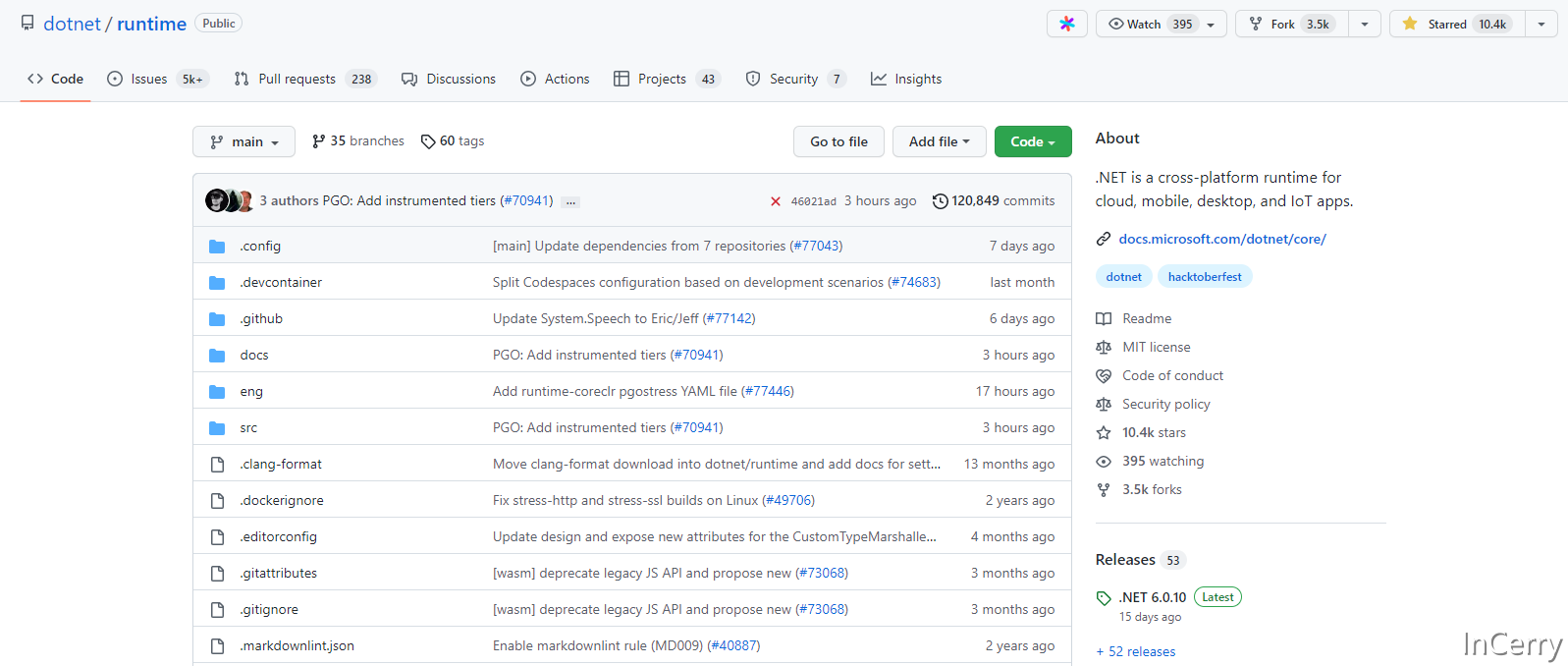The height and width of the screenshot is (666, 1568).
Task: Open the + 52 releases link
Action: pyautogui.click(x=1136, y=652)
